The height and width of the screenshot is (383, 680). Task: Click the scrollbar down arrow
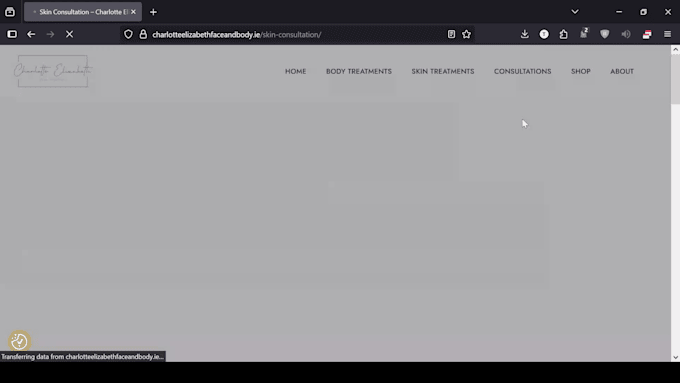[675, 357]
